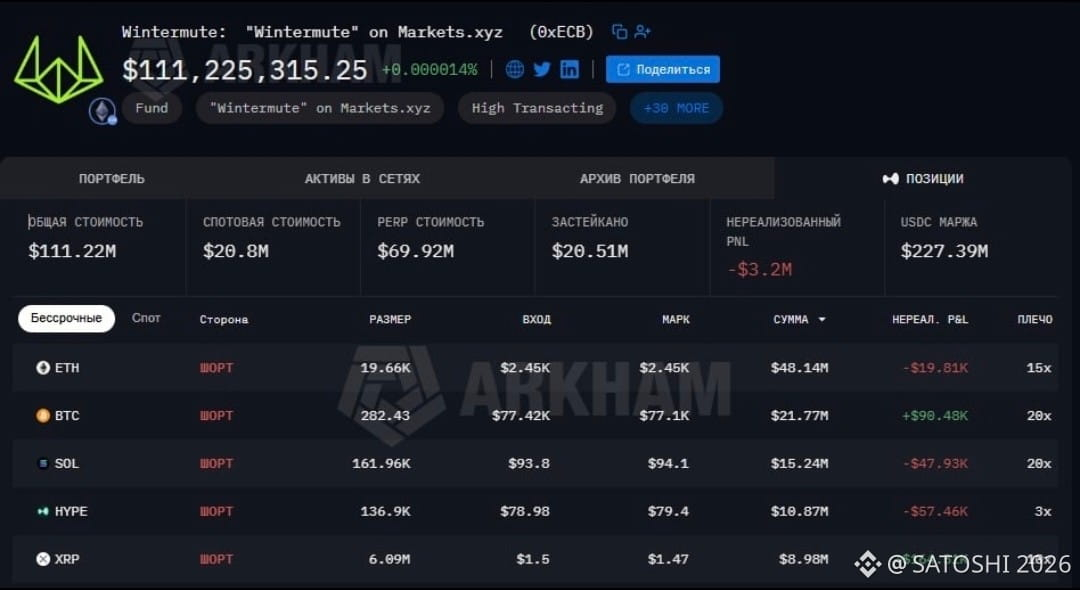
Task: Click the -$3.2M unrealized PNL value
Action: pyautogui.click(x=759, y=269)
